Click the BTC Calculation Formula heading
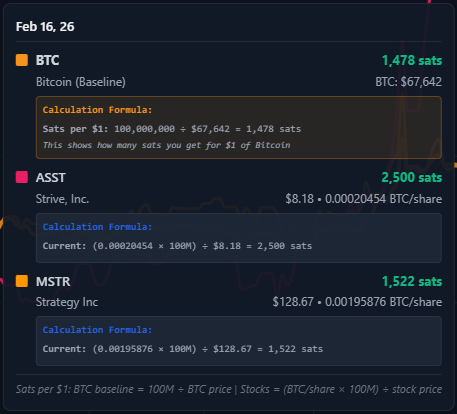This screenshot has height=414, width=457. click(97, 110)
